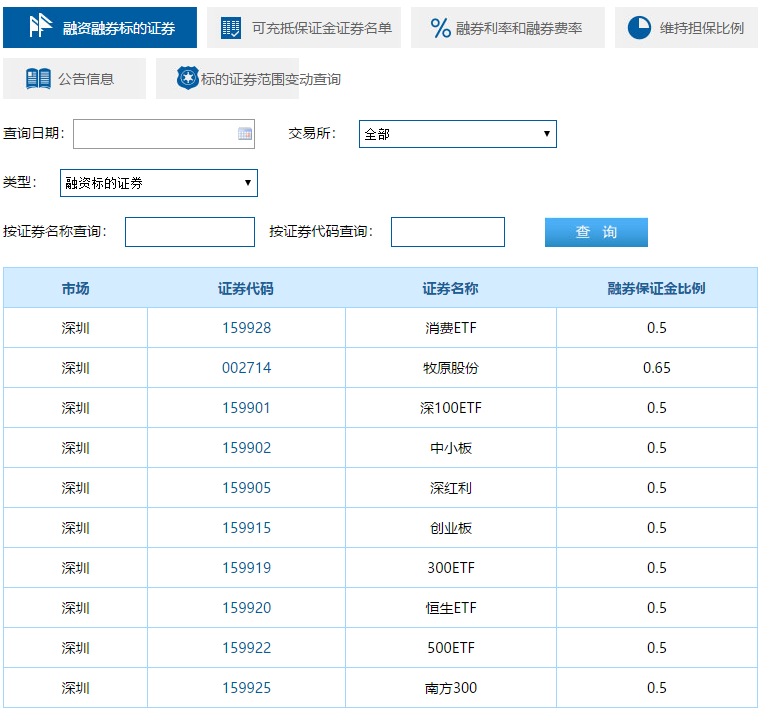Click the 市场 column header
Viewport: 760px width, 711px height.
pyautogui.click(x=76, y=288)
